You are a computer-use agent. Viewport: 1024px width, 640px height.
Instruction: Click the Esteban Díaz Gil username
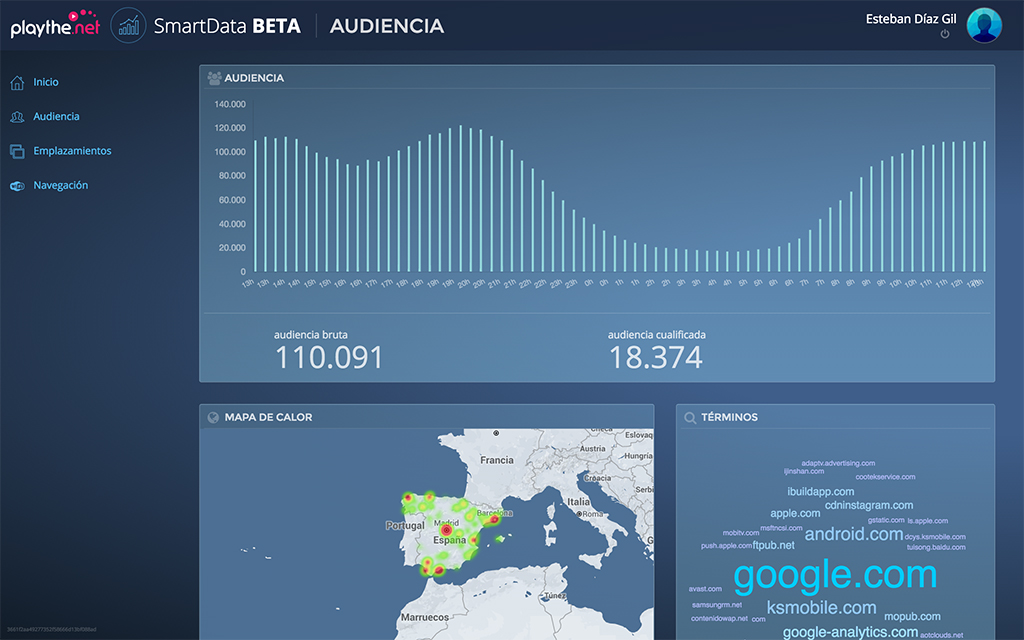911,18
